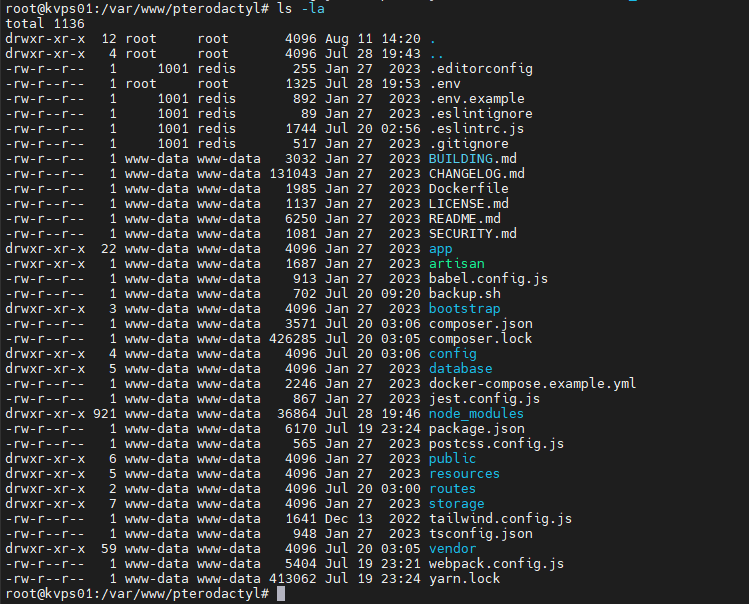
Task: Click the composer.lock file name
Action: point(481,339)
